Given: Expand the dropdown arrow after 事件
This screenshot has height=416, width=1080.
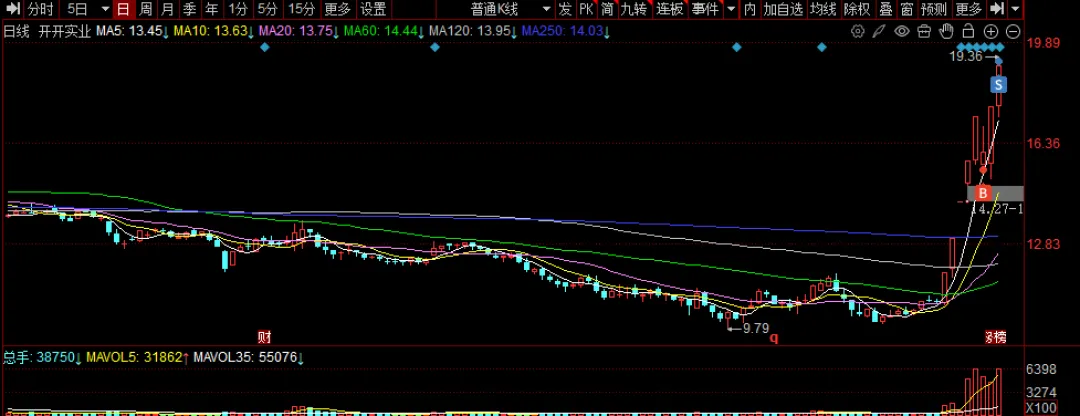Looking at the screenshot, I should [x=731, y=10].
